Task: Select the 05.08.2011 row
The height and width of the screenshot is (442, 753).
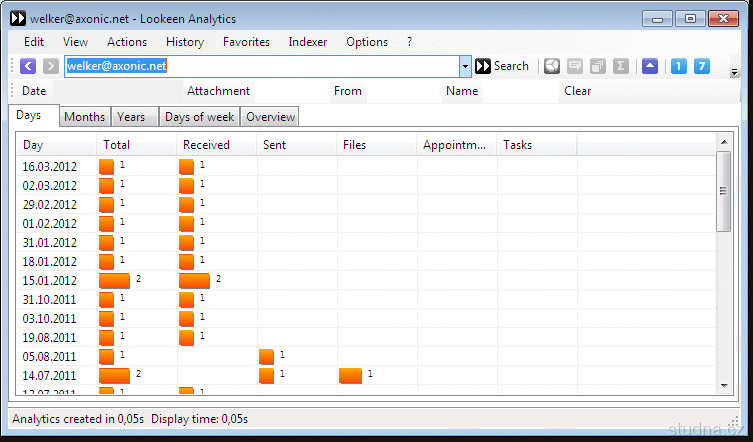Action: tap(366, 356)
